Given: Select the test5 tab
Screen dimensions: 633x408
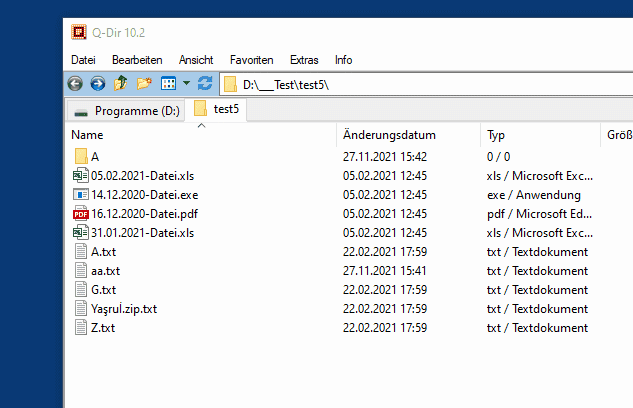Looking at the screenshot, I should click(x=216, y=109).
